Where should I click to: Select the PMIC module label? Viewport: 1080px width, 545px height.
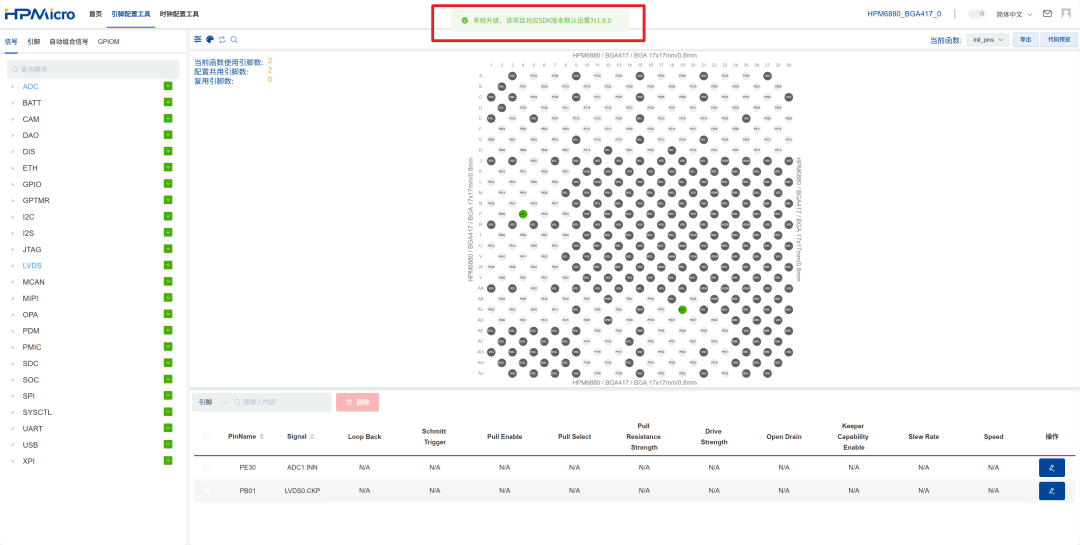(x=32, y=347)
